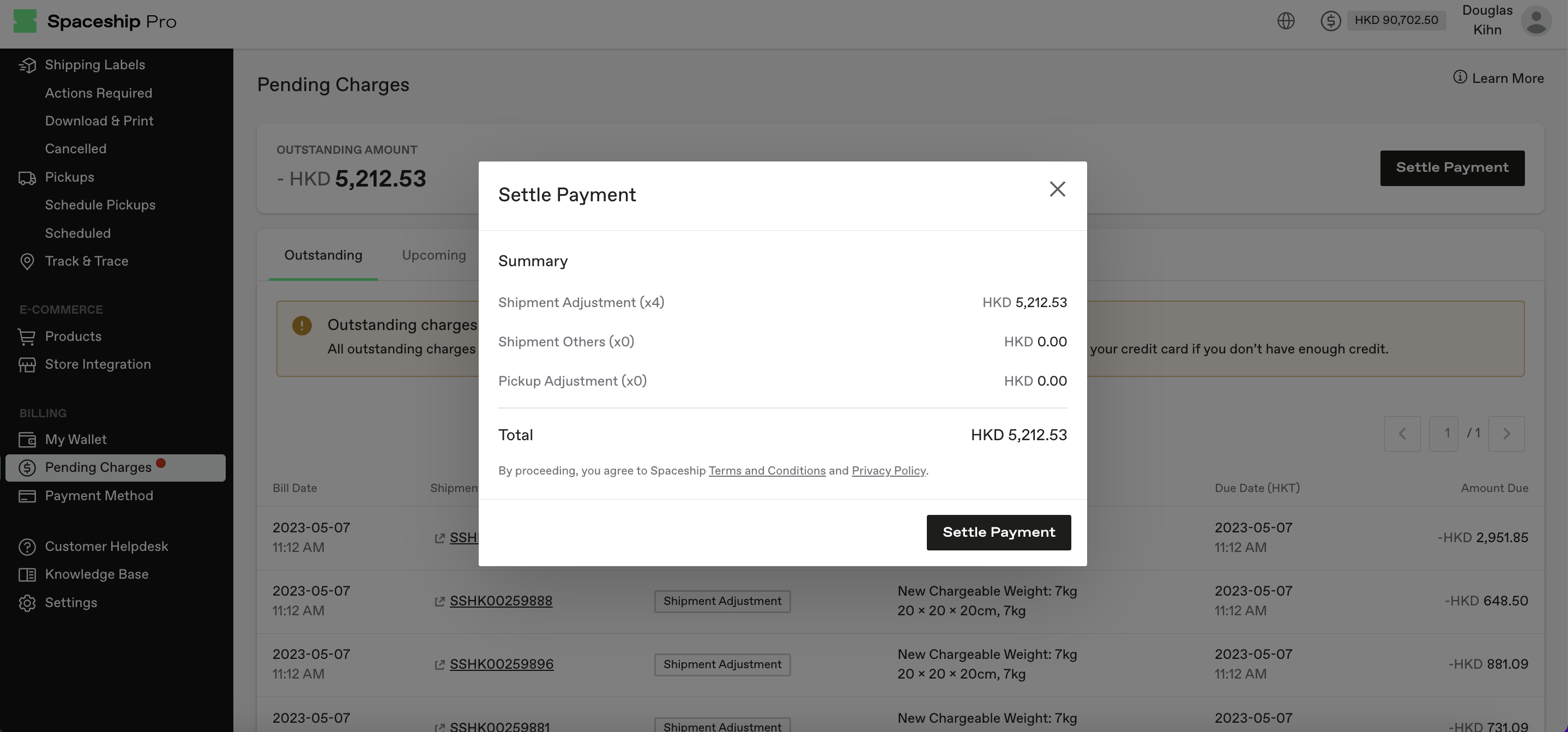Click the Products shopping cart icon
Screen dimensions: 1568x732
click(27, 336)
